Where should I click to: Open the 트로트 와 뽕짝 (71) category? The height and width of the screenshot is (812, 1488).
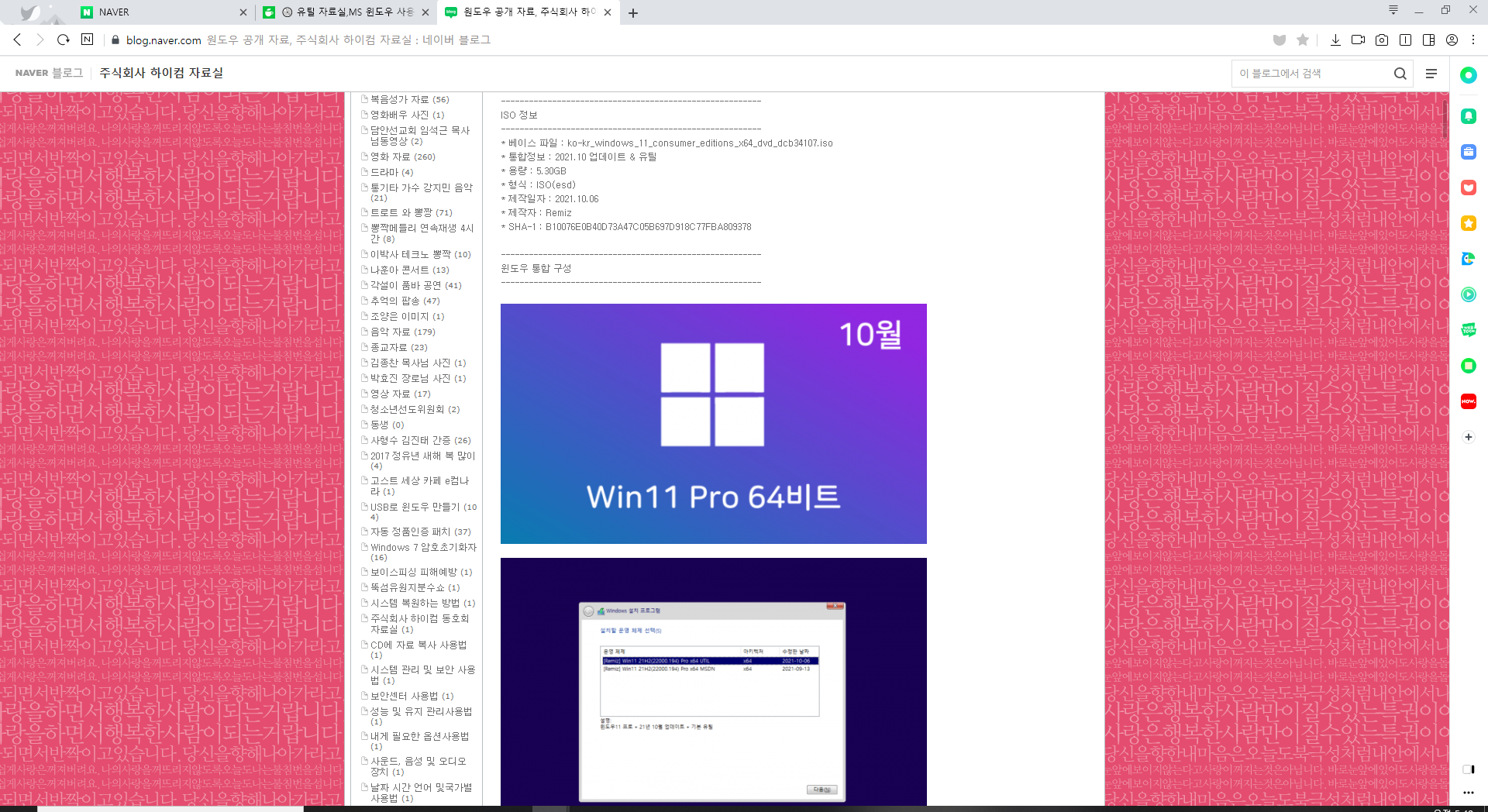coord(411,212)
